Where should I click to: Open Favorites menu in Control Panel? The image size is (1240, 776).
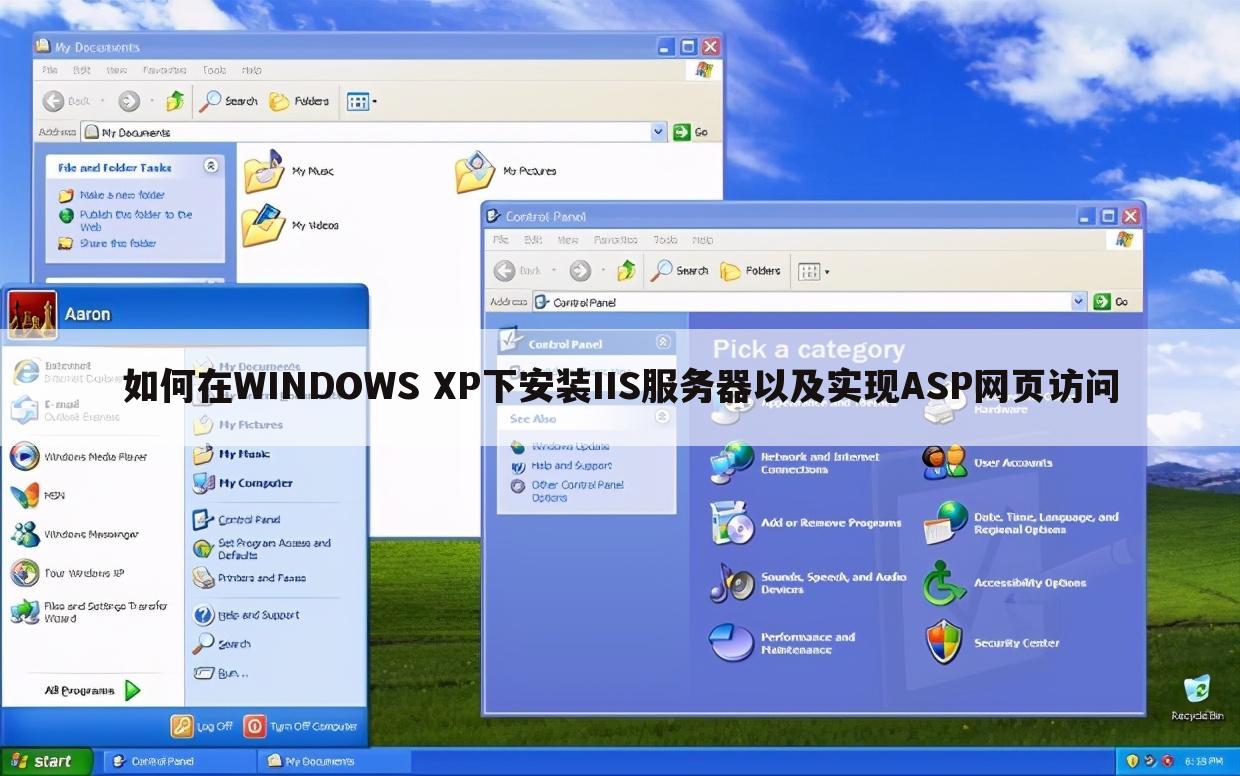[615, 240]
